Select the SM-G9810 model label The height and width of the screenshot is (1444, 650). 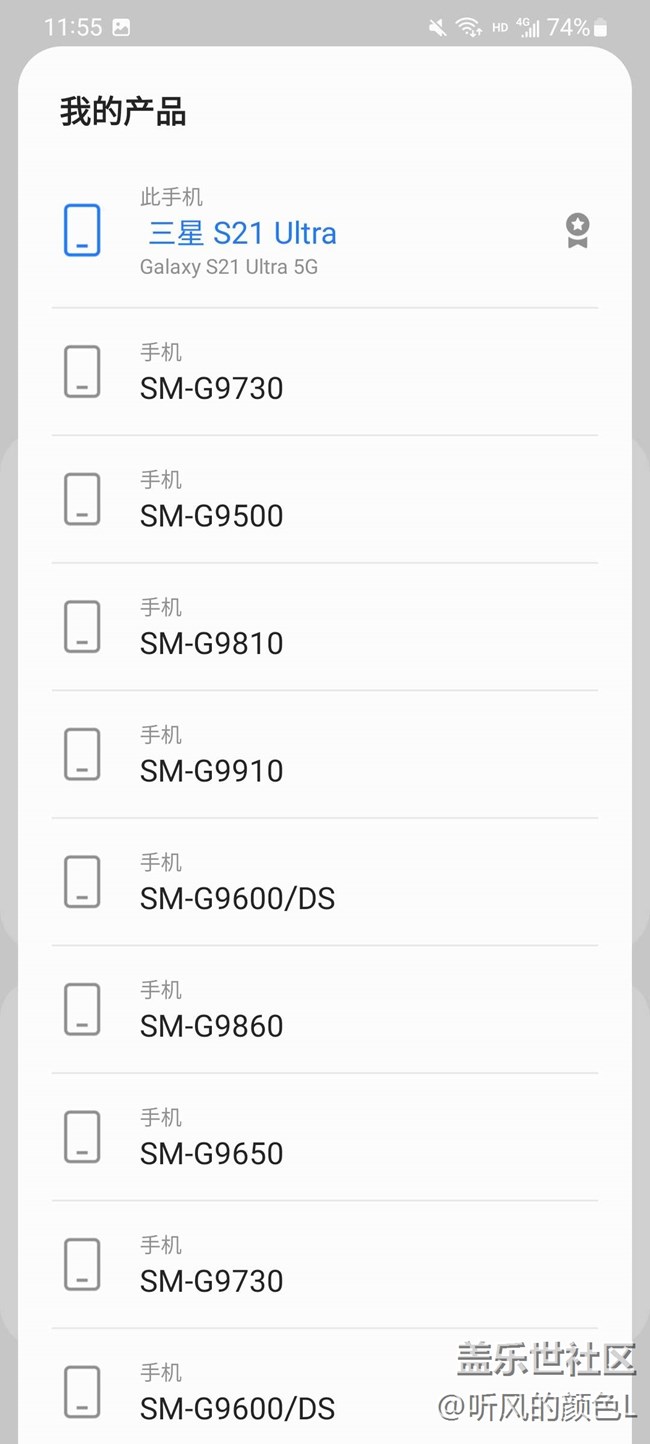tap(212, 643)
